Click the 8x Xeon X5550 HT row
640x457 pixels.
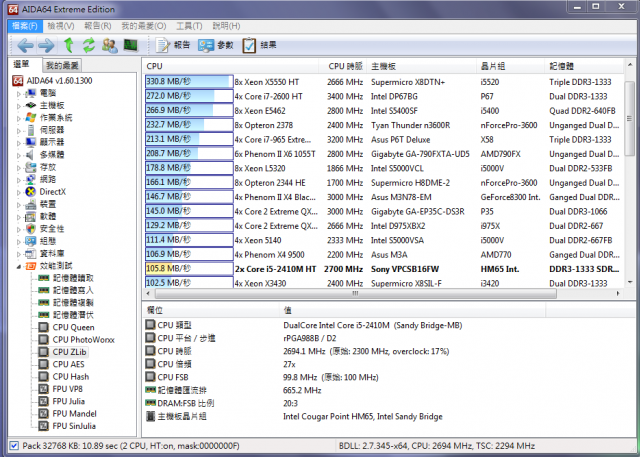384,82
